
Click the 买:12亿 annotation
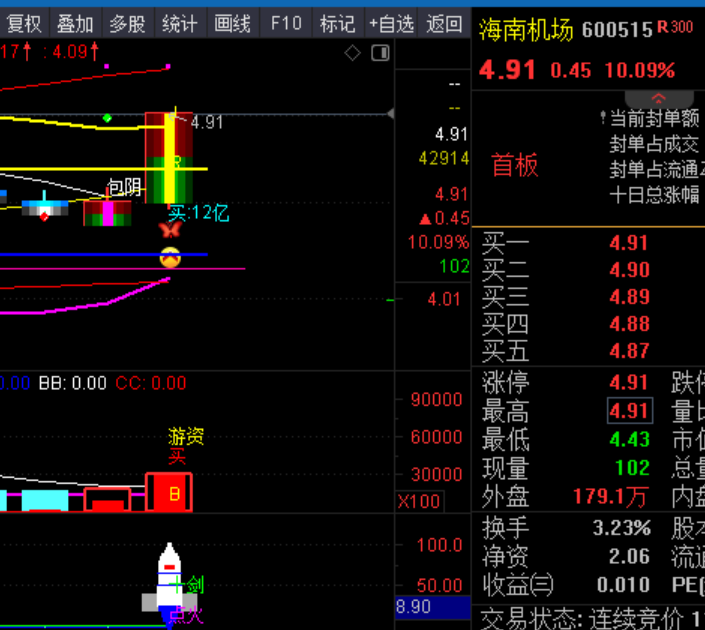(198, 213)
